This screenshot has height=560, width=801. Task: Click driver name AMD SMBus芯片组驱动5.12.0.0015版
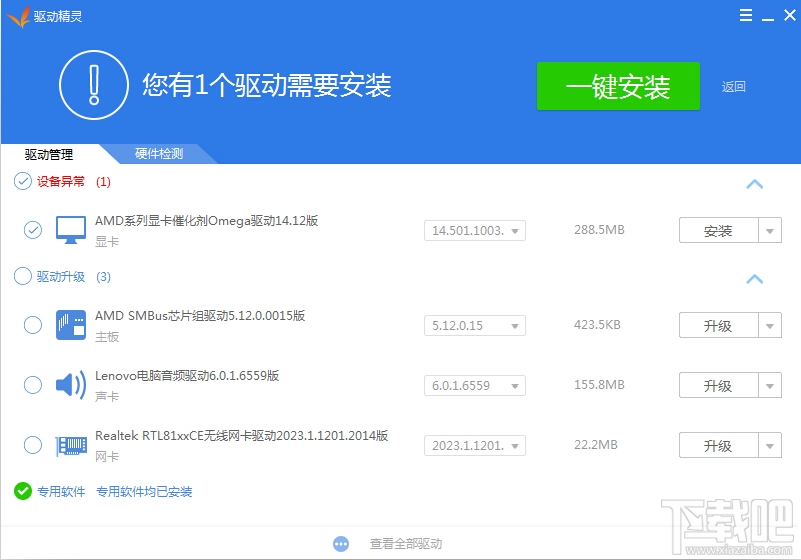(200, 316)
